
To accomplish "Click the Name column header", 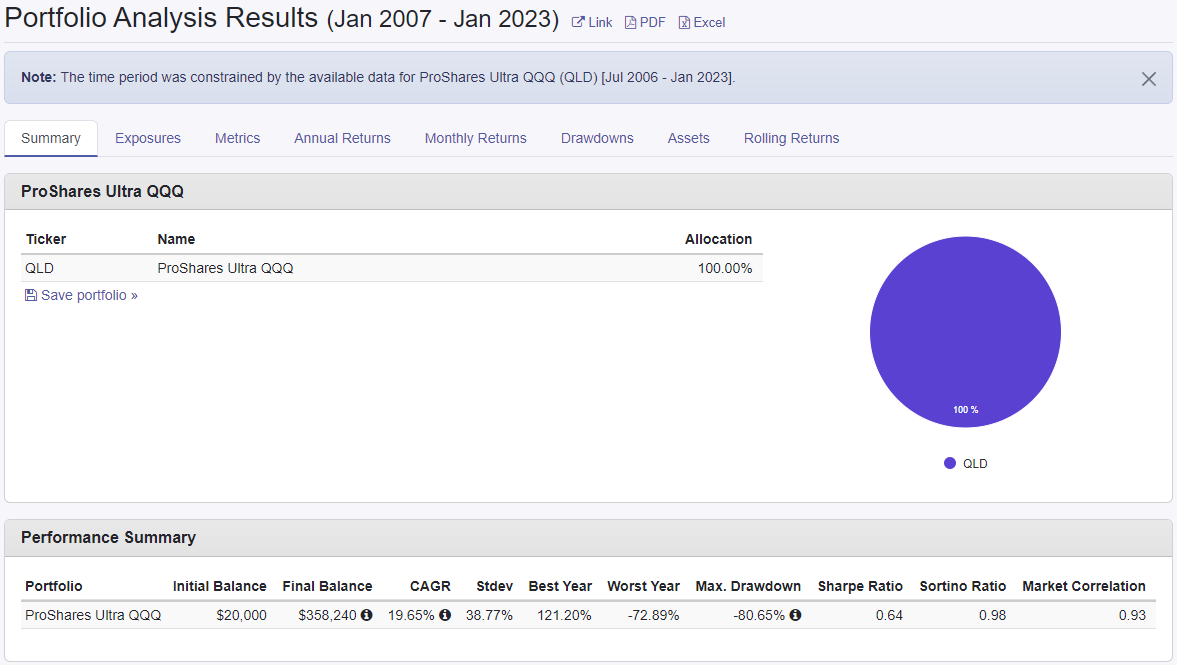I will point(176,239).
